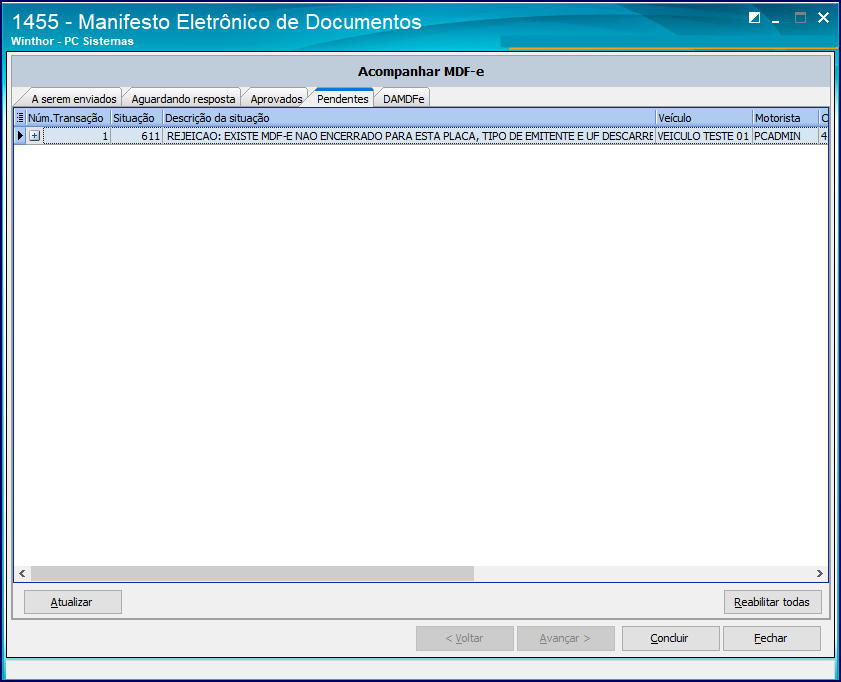
Task: Expand transaction 1 row details
Action: click(34, 136)
